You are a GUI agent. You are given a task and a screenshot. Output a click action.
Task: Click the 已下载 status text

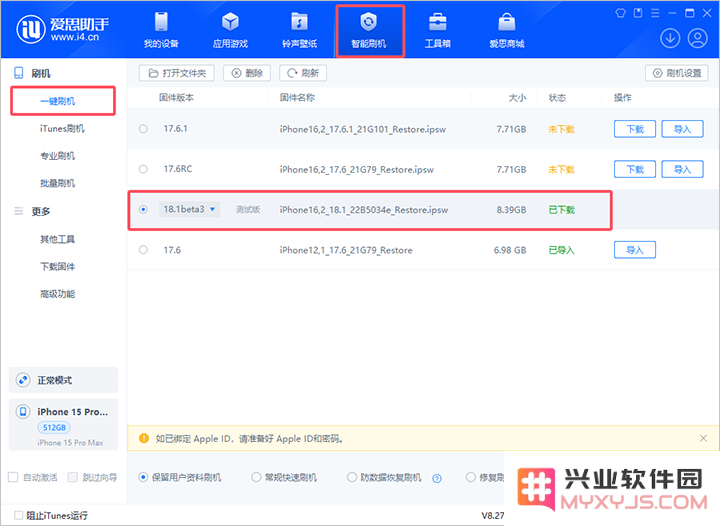tap(562, 210)
